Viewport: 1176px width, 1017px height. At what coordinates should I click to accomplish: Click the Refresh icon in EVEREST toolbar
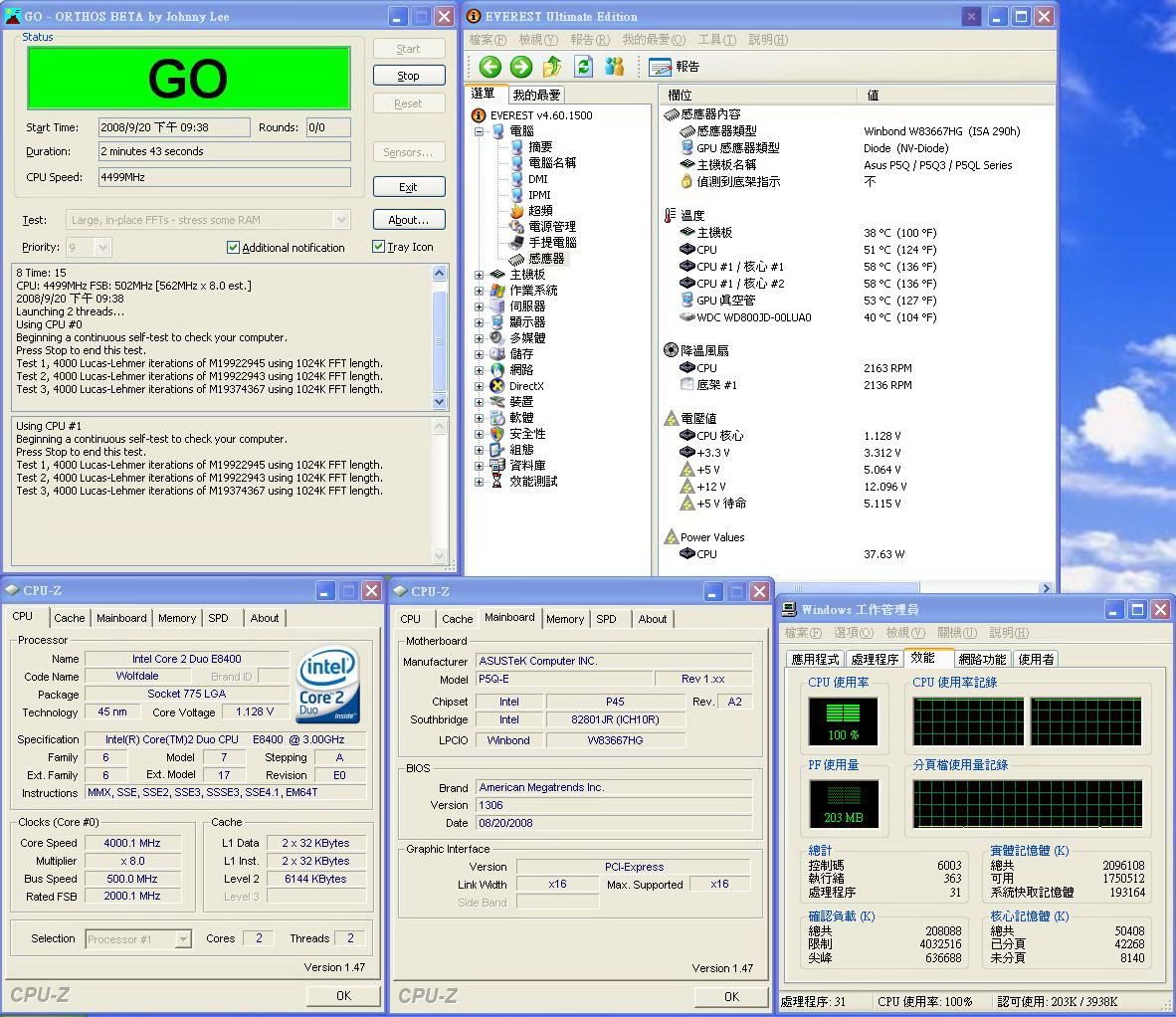[583, 67]
